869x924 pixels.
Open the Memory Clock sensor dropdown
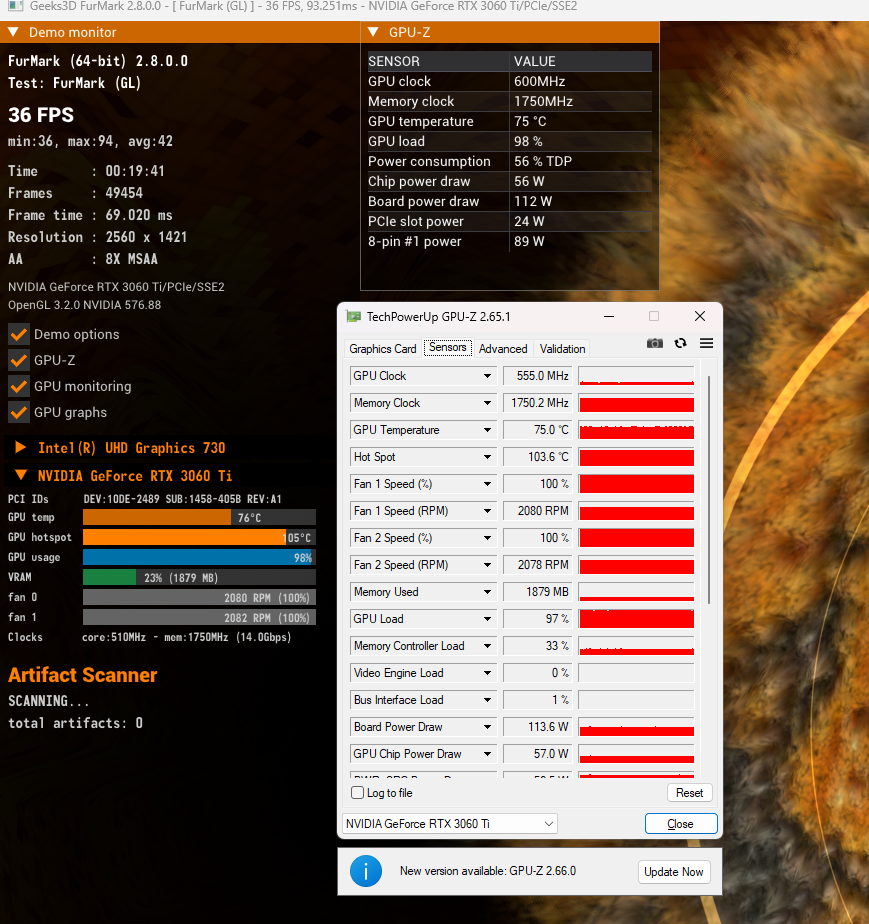487,403
